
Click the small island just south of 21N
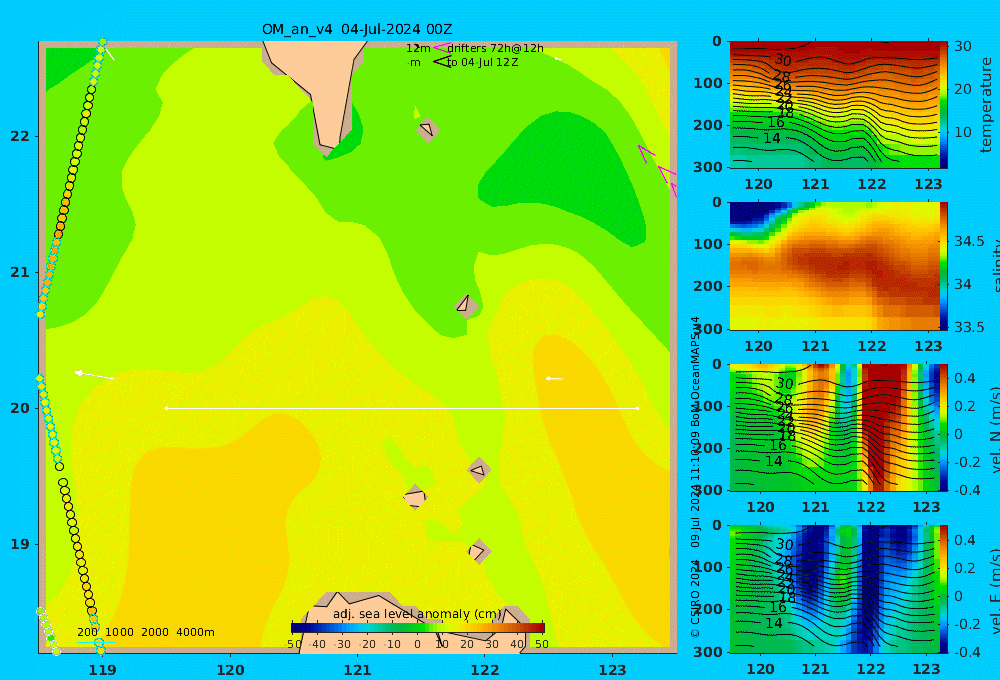466,306
